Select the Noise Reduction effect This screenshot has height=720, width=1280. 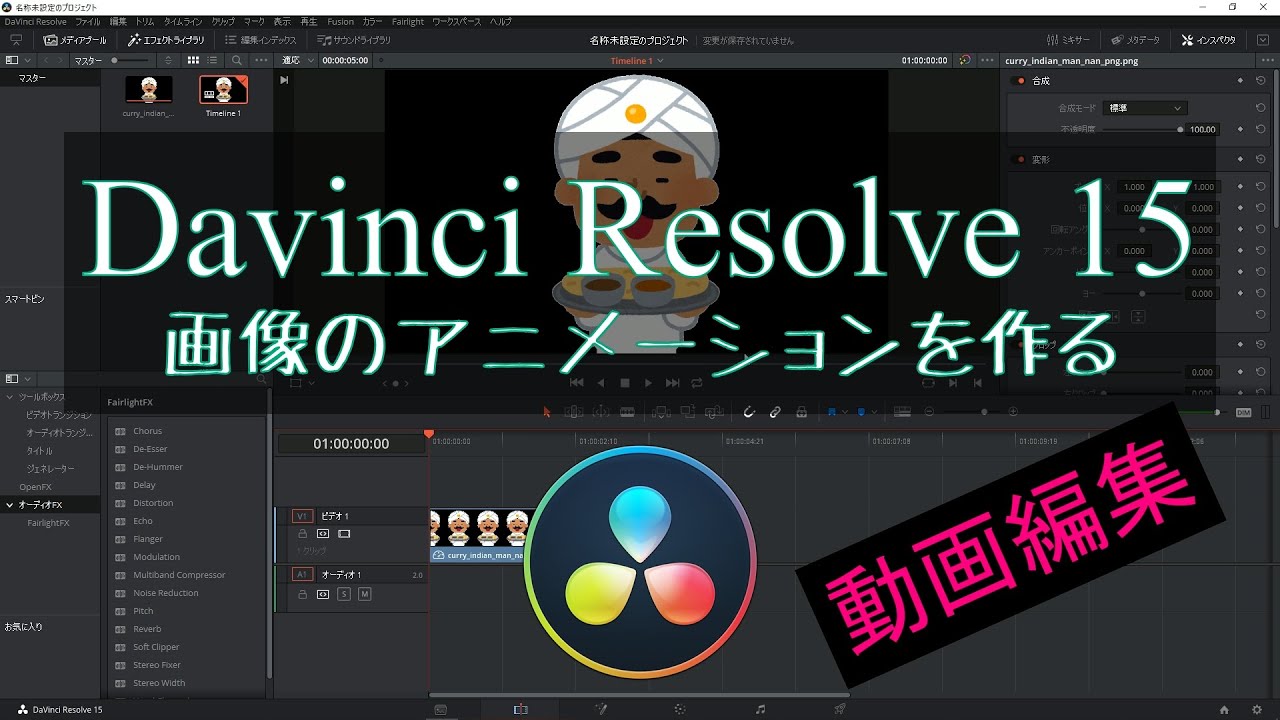(x=165, y=593)
